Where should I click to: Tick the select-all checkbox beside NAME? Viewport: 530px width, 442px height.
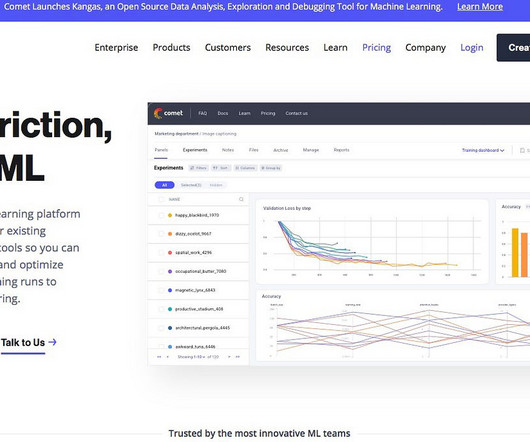161,199
